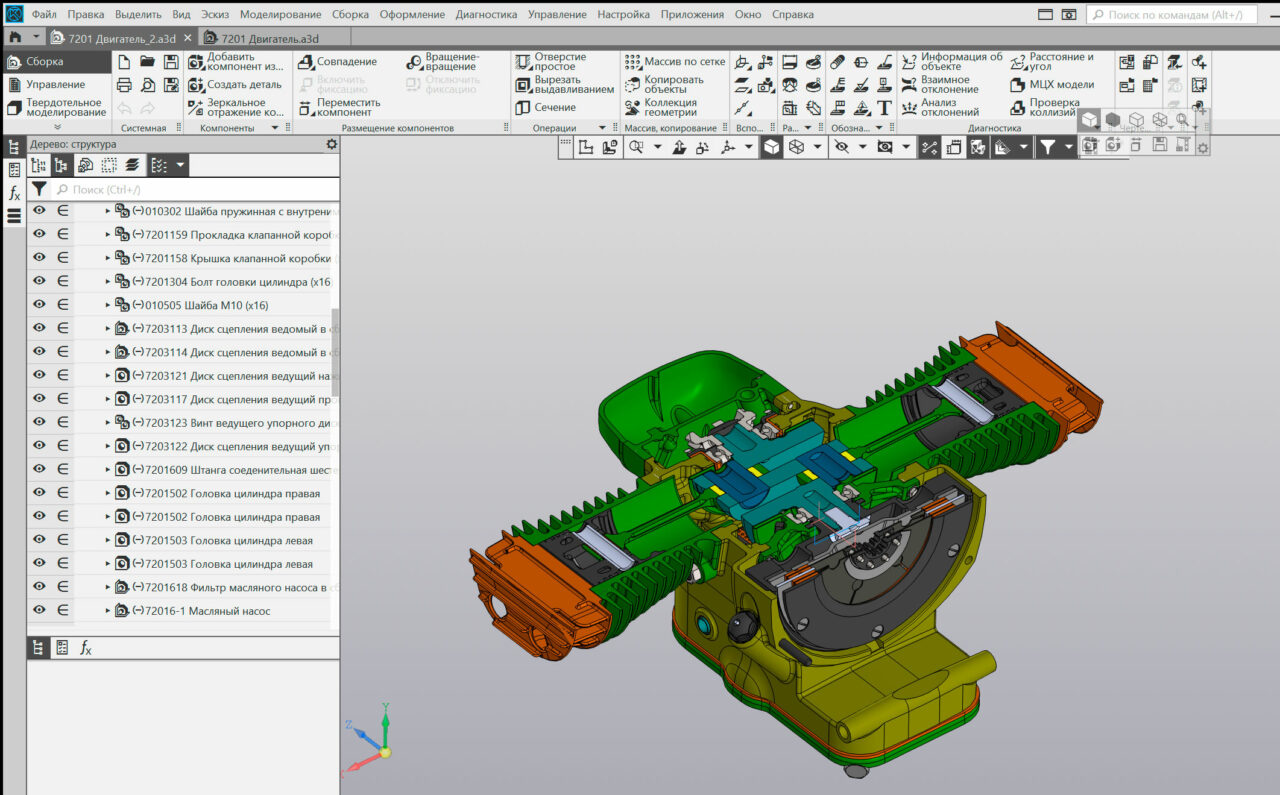Click the text annotation T icon
1280x795 pixels.
tap(884, 108)
